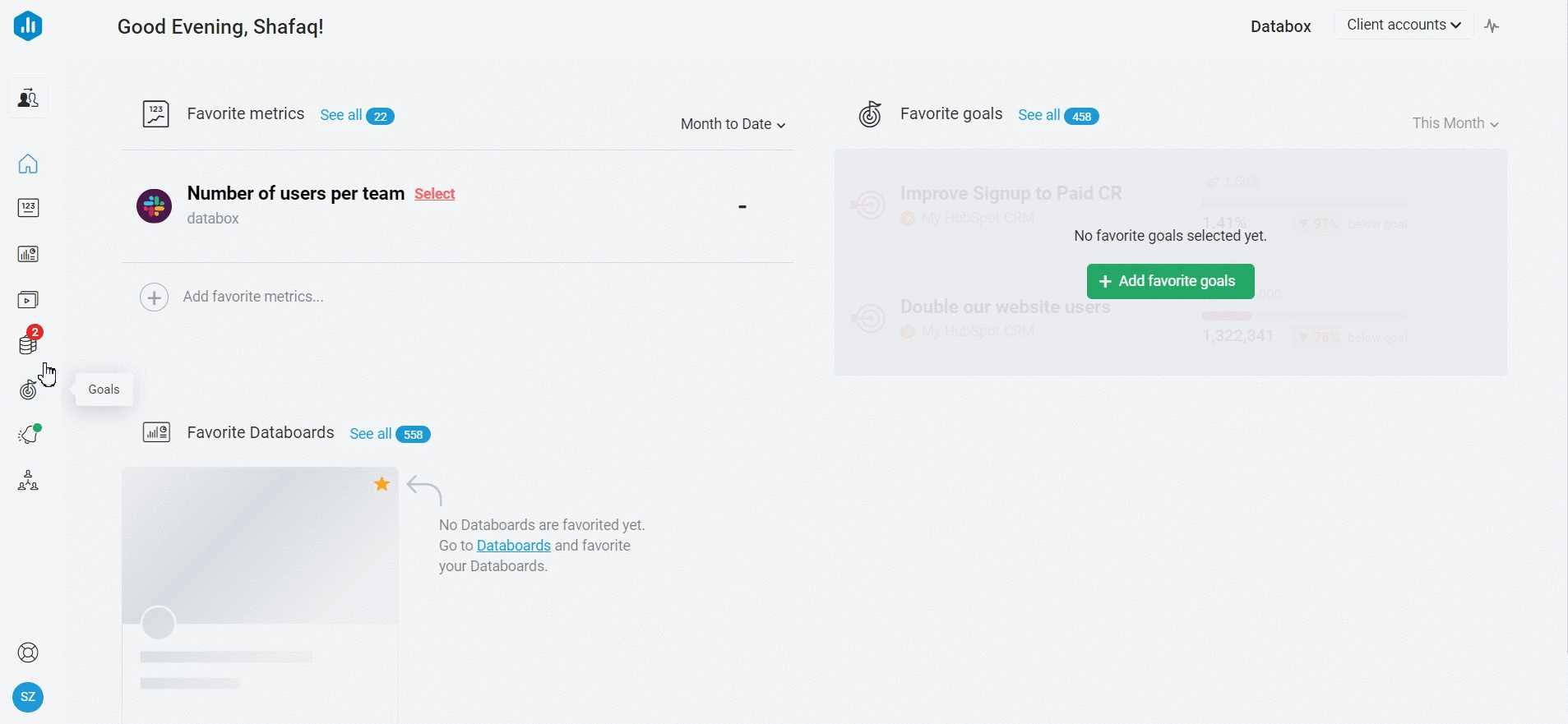Click the Help lifebuoy icon
The image size is (1568, 724).
pyautogui.click(x=29, y=652)
